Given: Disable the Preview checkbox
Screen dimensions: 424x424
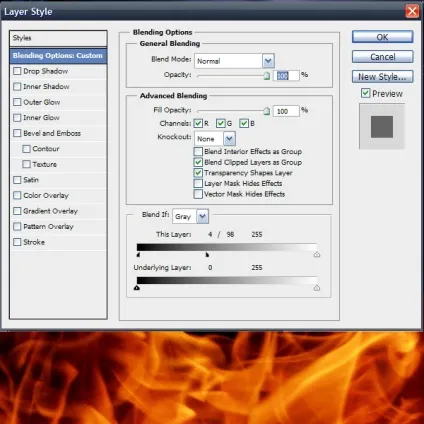Looking at the screenshot, I should pyautogui.click(x=365, y=93).
